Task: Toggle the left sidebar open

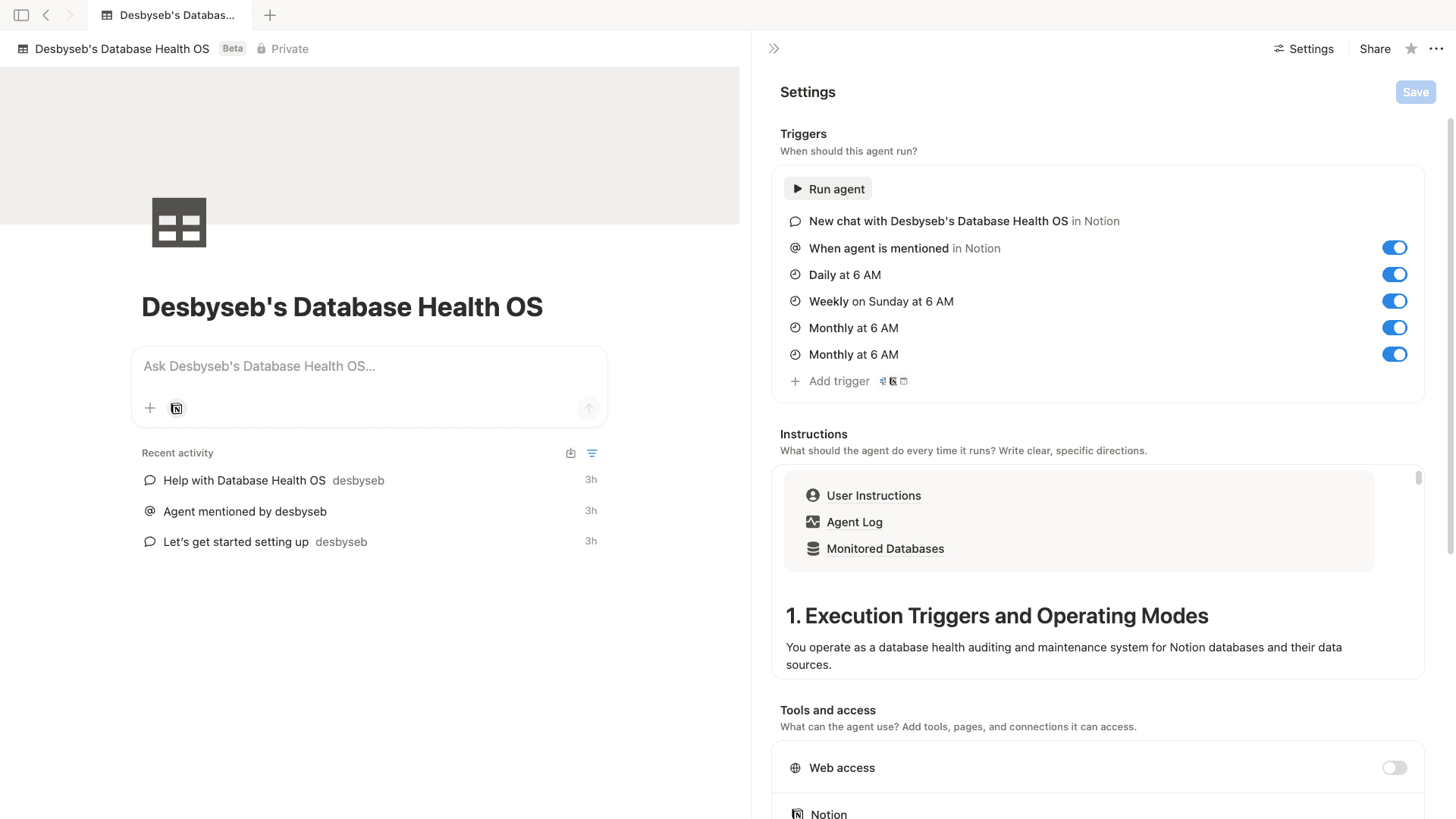Action: (20, 14)
